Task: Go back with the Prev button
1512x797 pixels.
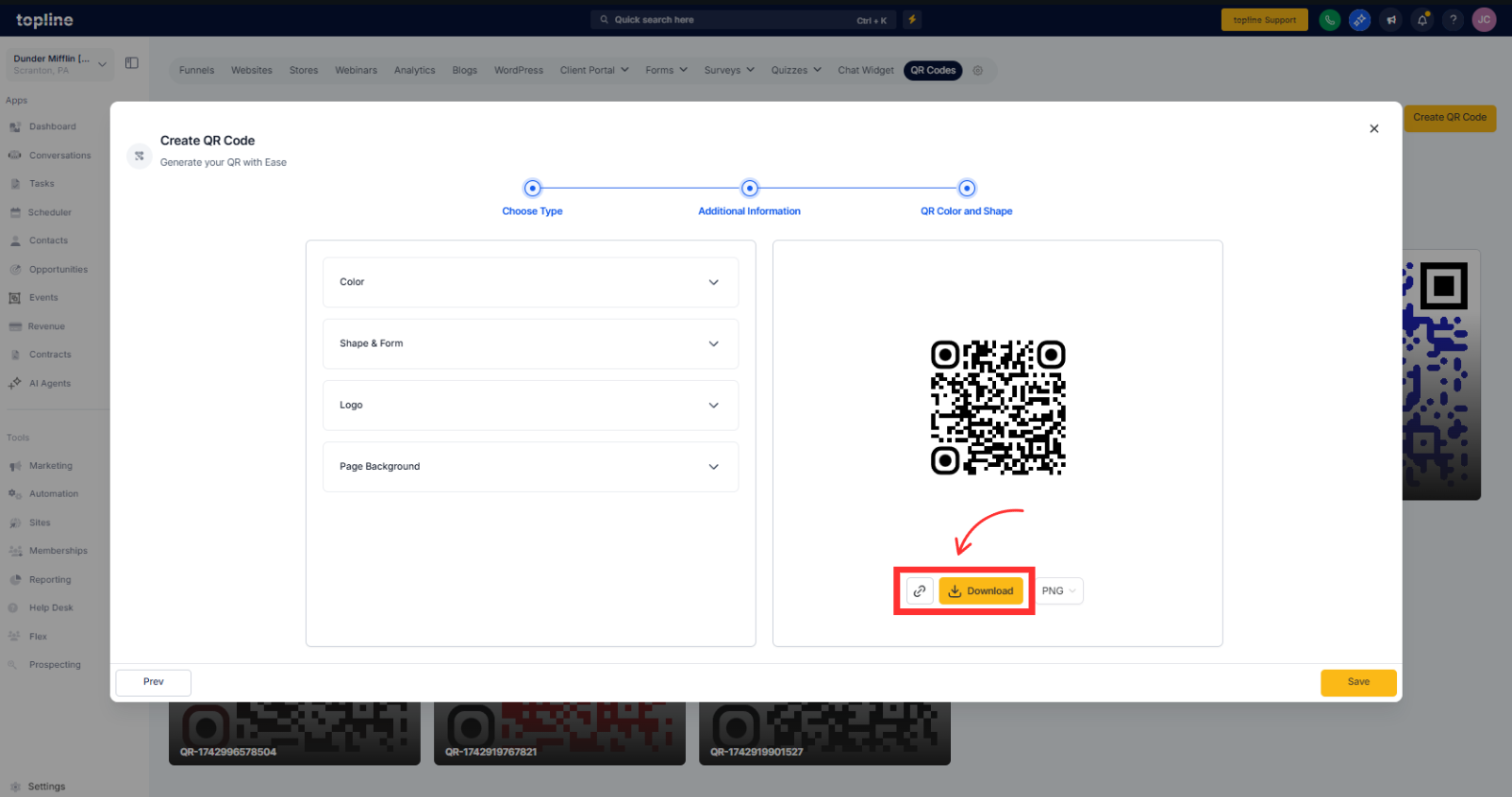Action: point(154,683)
